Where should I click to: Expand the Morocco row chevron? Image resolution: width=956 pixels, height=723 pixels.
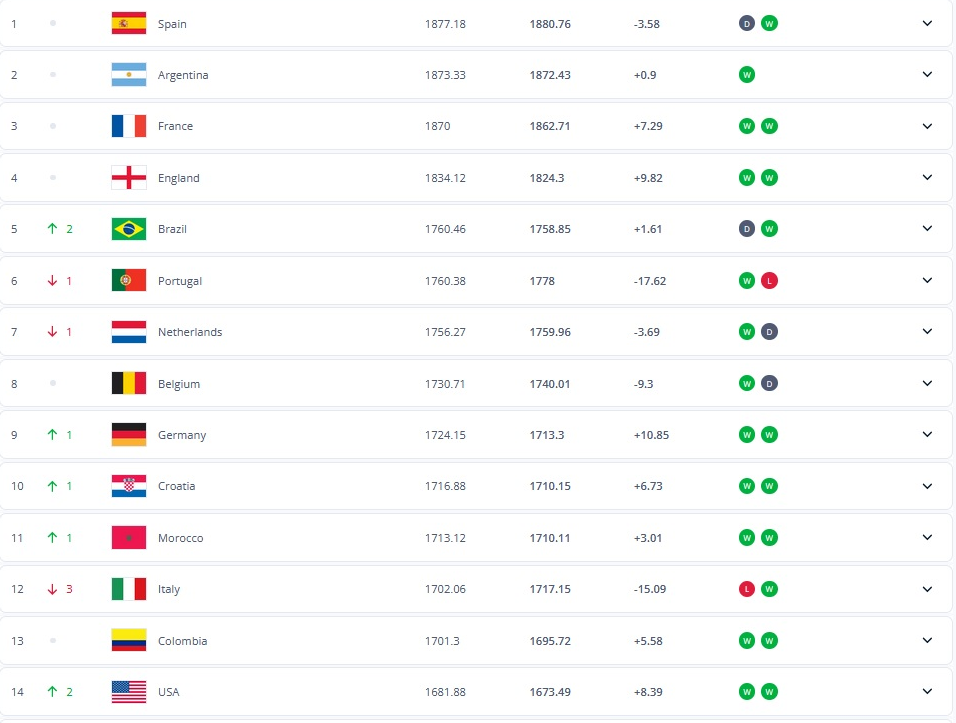pos(927,538)
